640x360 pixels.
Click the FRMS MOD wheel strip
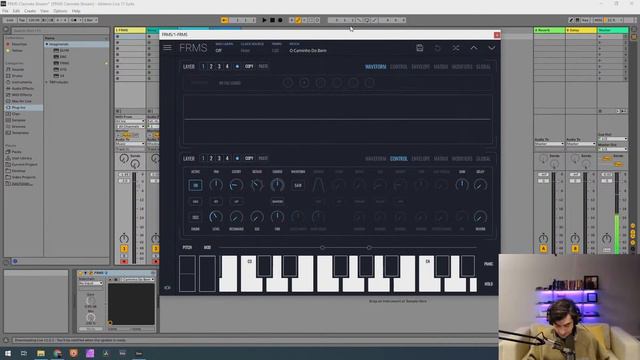[207, 273]
